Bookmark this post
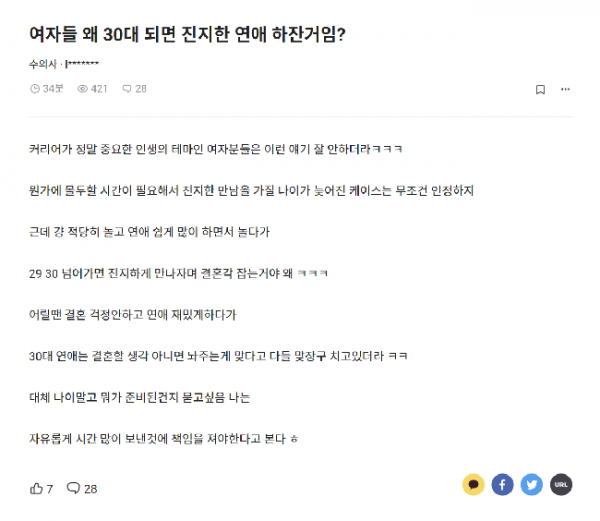This screenshot has height=521, width=600. pos(540,90)
